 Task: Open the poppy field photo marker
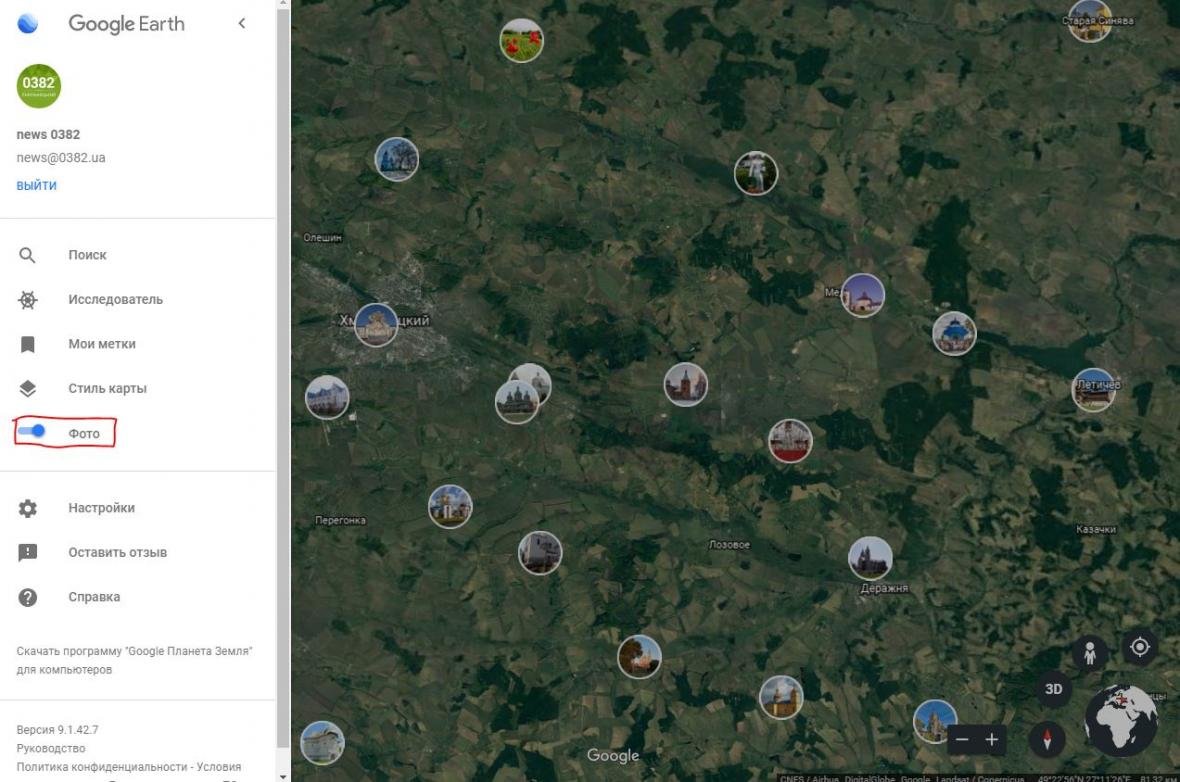pos(522,41)
